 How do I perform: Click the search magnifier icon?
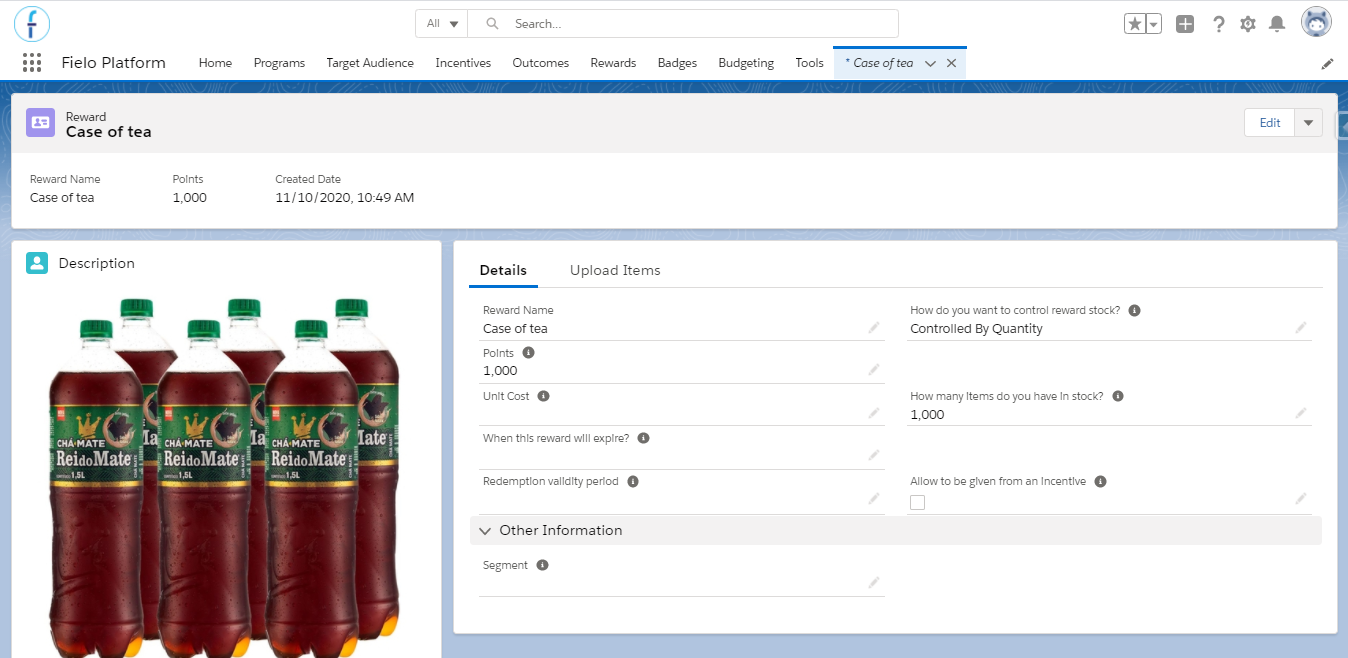[492, 23]
